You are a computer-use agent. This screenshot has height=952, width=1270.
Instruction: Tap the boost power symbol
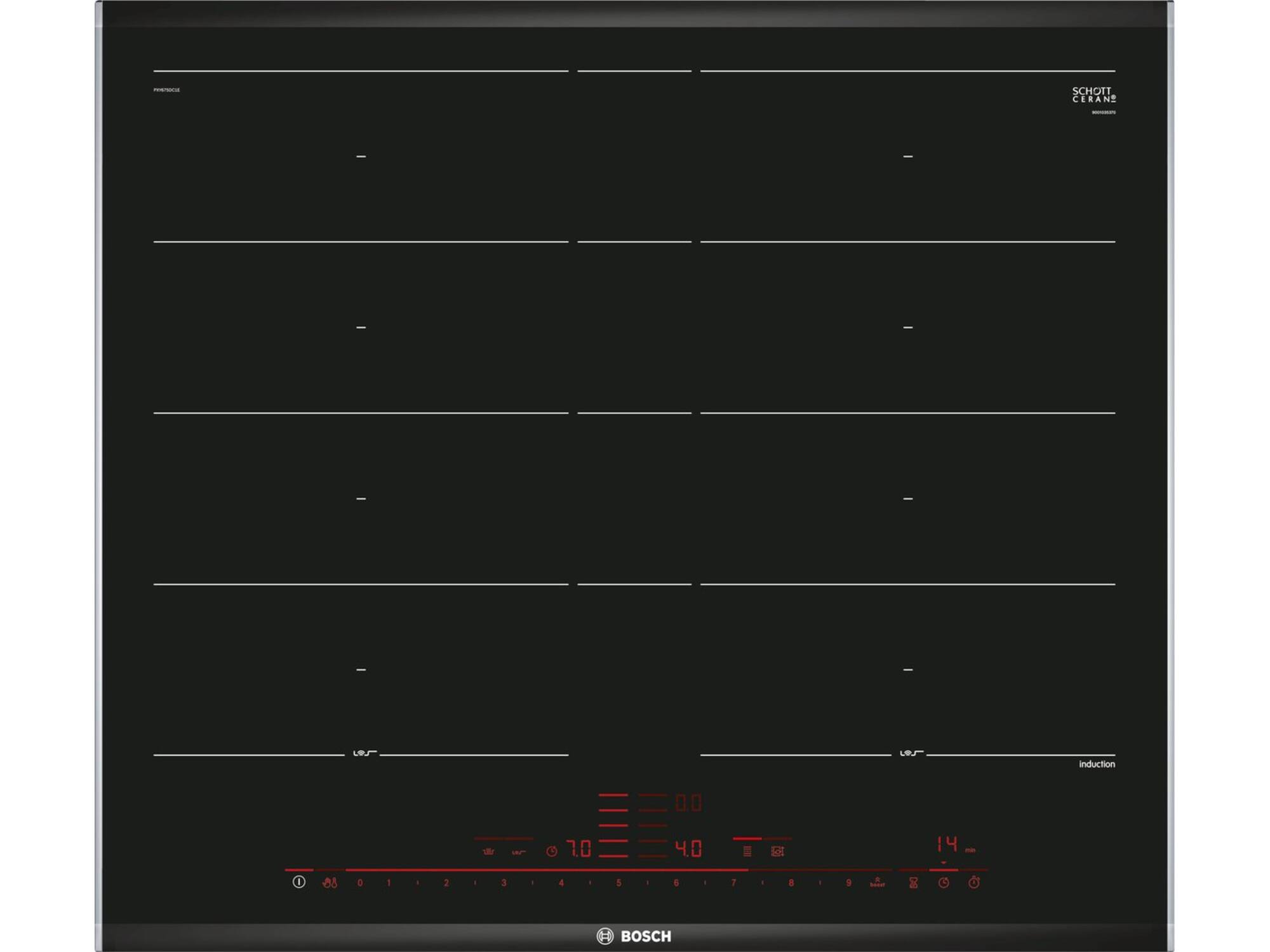point(877,882)
